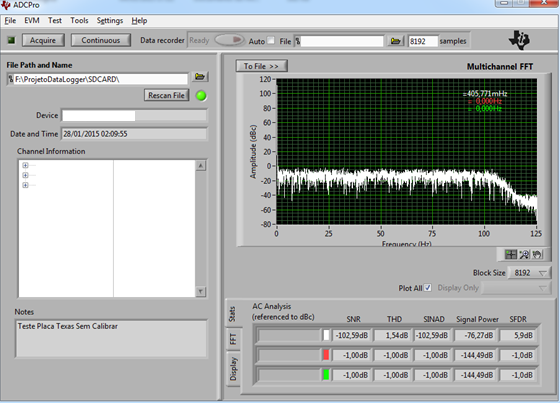Open the Block Size 8192 dropdown
The image size is (560, 403).
(529, 273)
